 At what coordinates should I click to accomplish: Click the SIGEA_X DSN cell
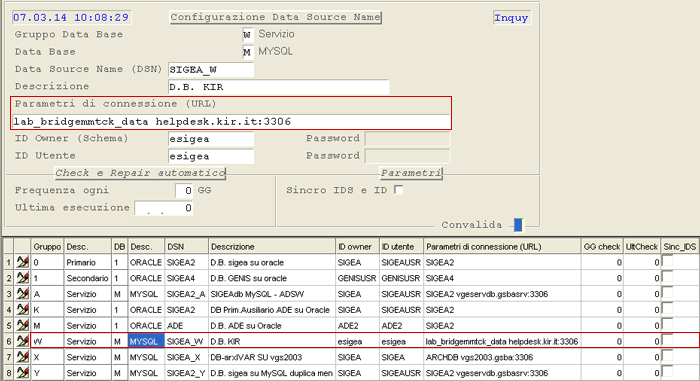186,357
